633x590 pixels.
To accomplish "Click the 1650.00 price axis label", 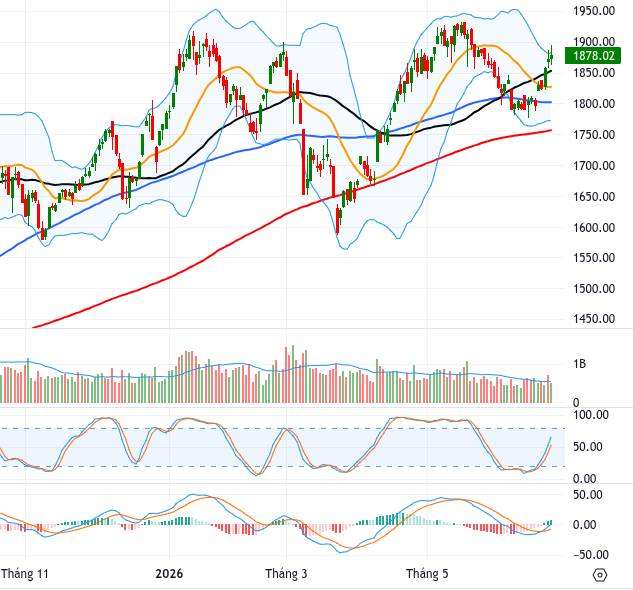I will 594,197.
